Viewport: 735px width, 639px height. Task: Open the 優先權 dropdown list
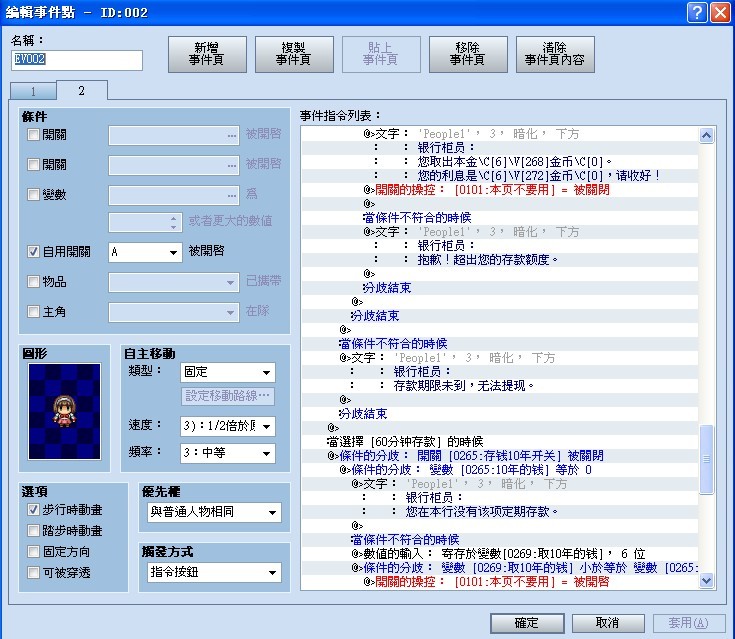(x=214, y=512)
